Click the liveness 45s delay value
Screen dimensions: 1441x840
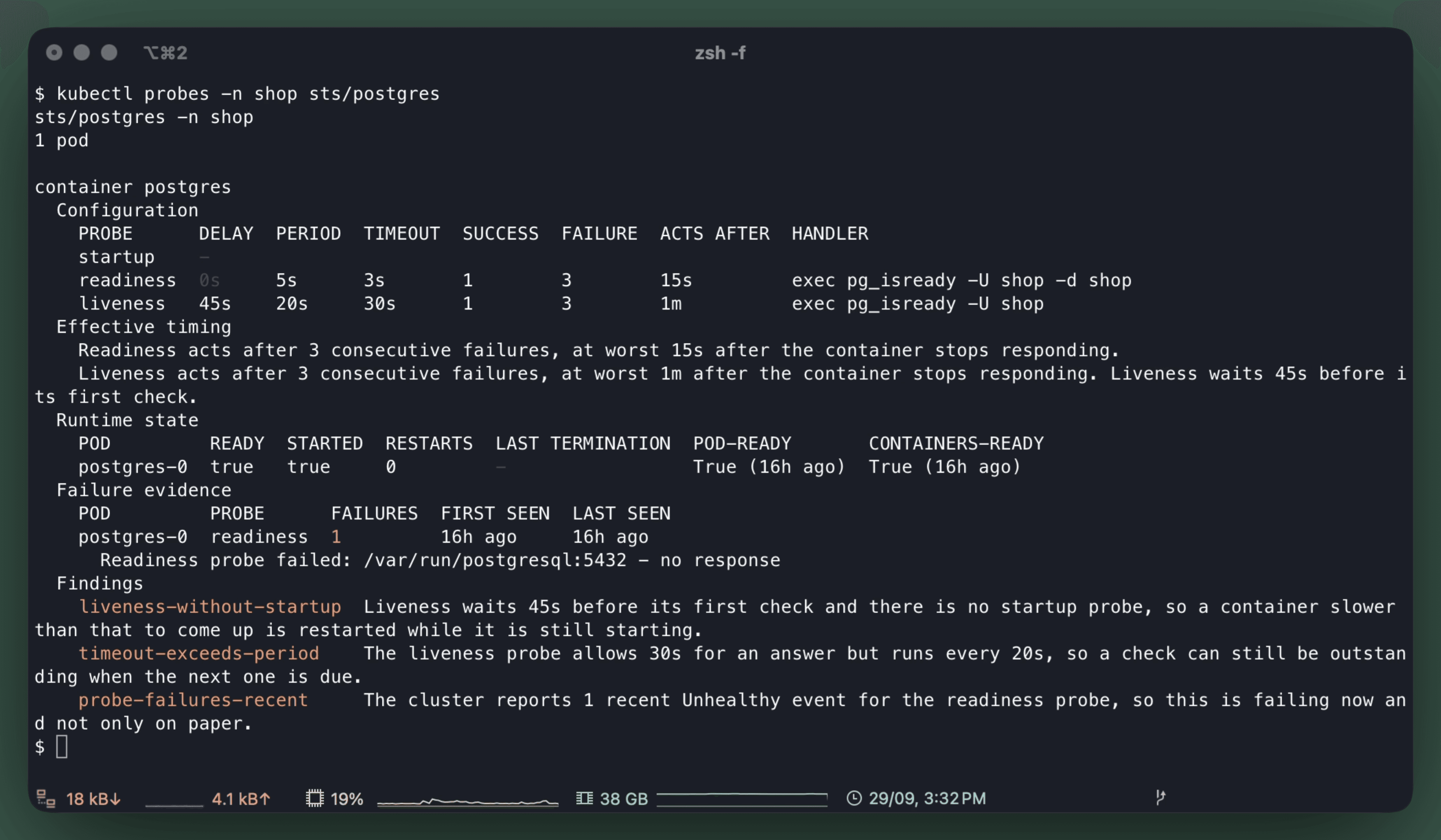coord(215,303)
